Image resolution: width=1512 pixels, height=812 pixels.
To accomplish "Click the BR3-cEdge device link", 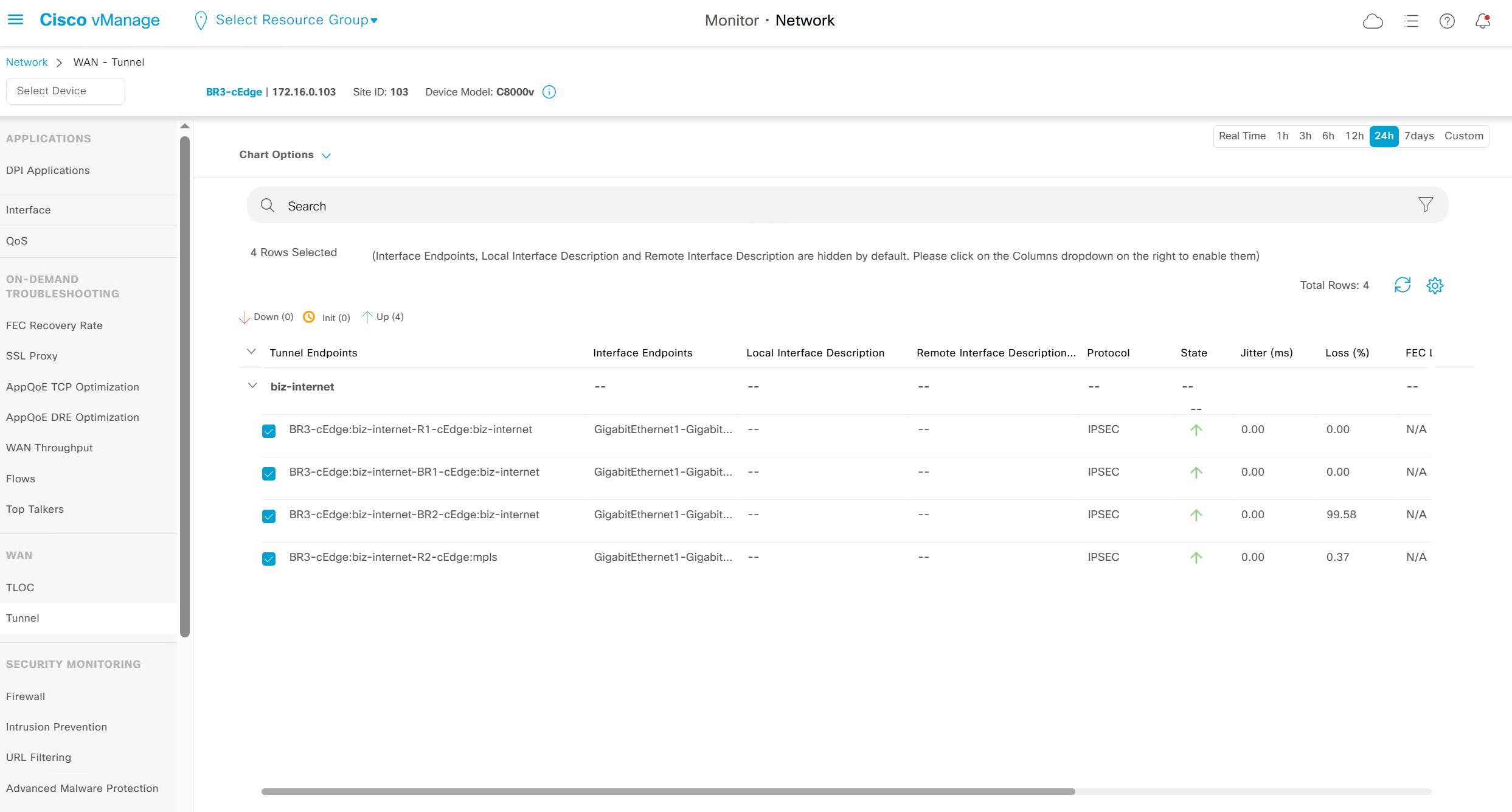I will (x=234, y=92).
